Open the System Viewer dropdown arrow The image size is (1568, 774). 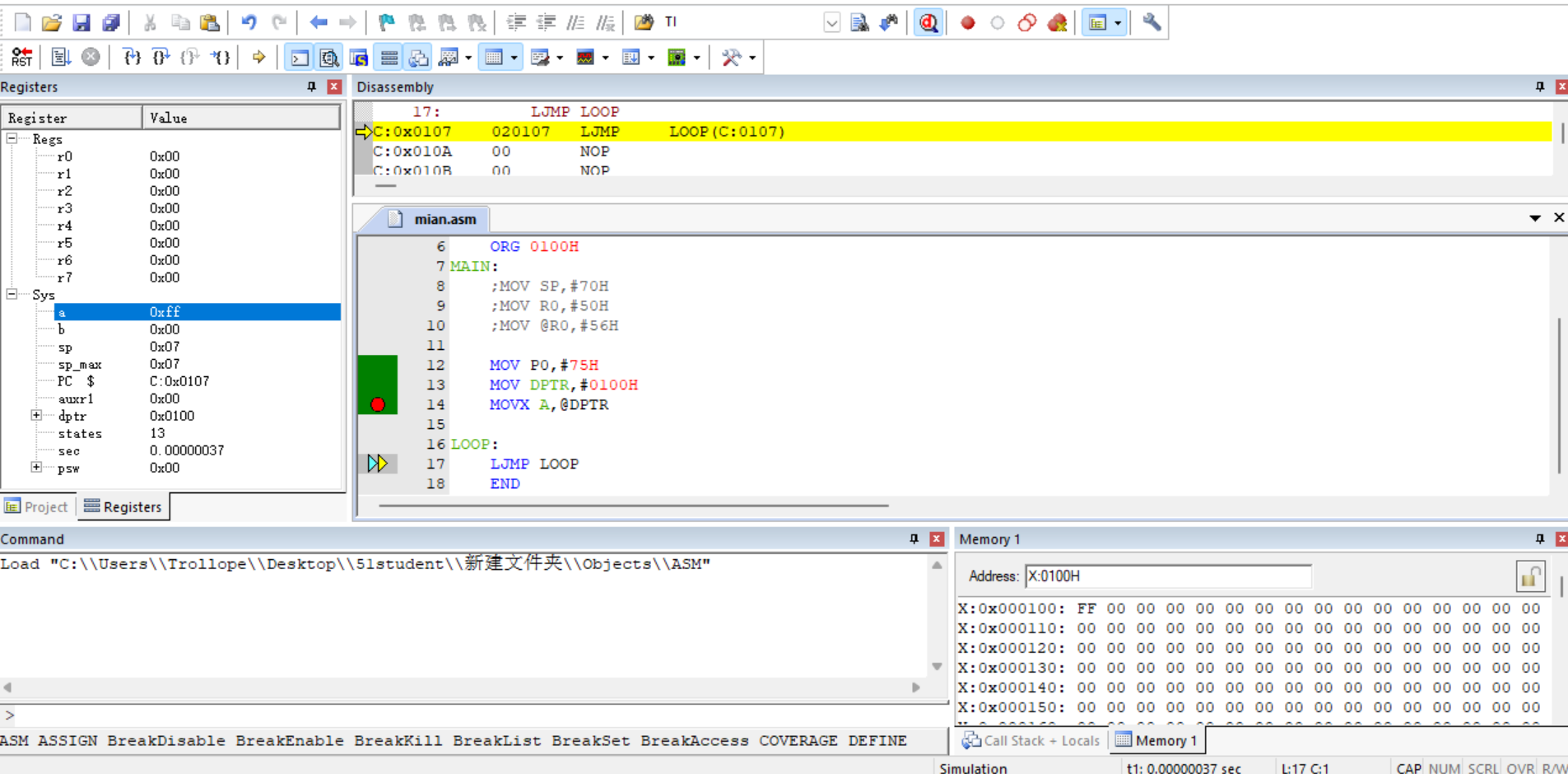point(697,58)
